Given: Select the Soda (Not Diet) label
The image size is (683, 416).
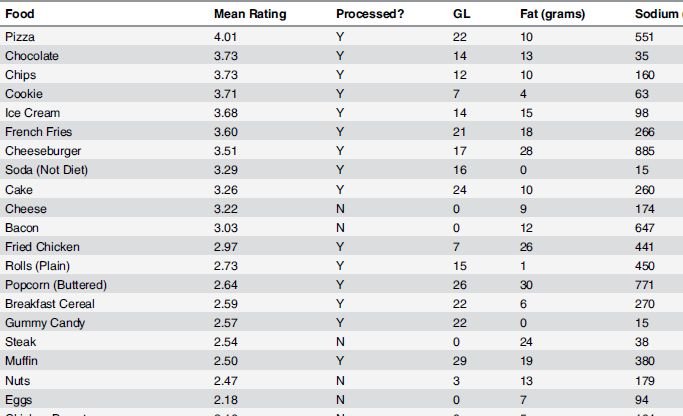Looking at the screenshot, I should click(x=46, y=169).
